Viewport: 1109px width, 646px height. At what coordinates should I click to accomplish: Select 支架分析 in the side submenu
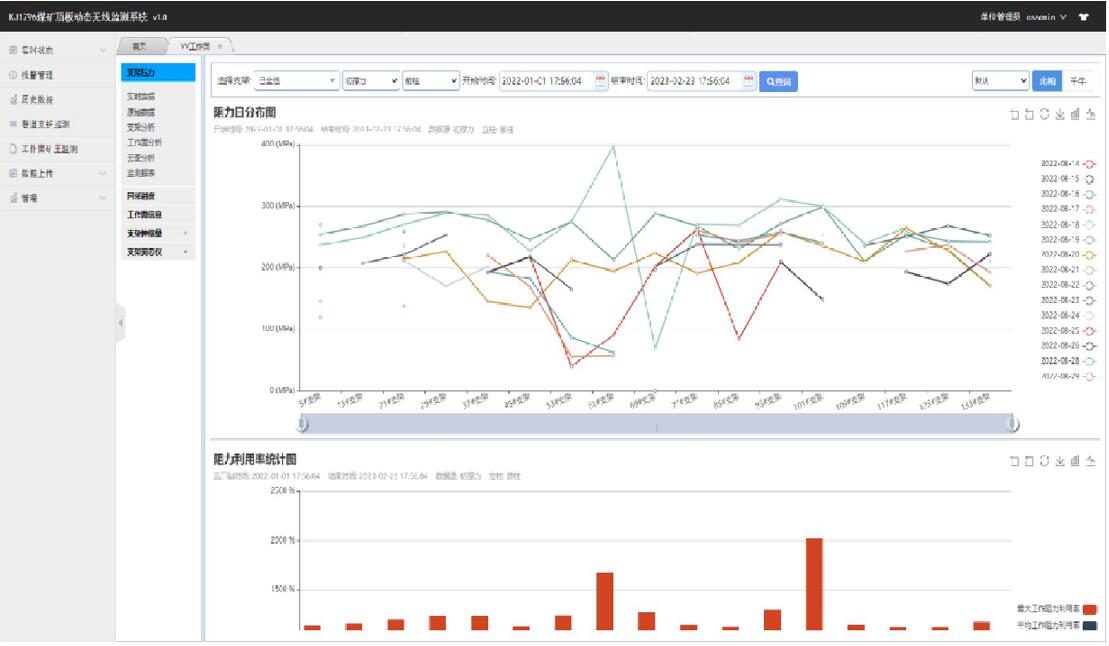[141, 127]
